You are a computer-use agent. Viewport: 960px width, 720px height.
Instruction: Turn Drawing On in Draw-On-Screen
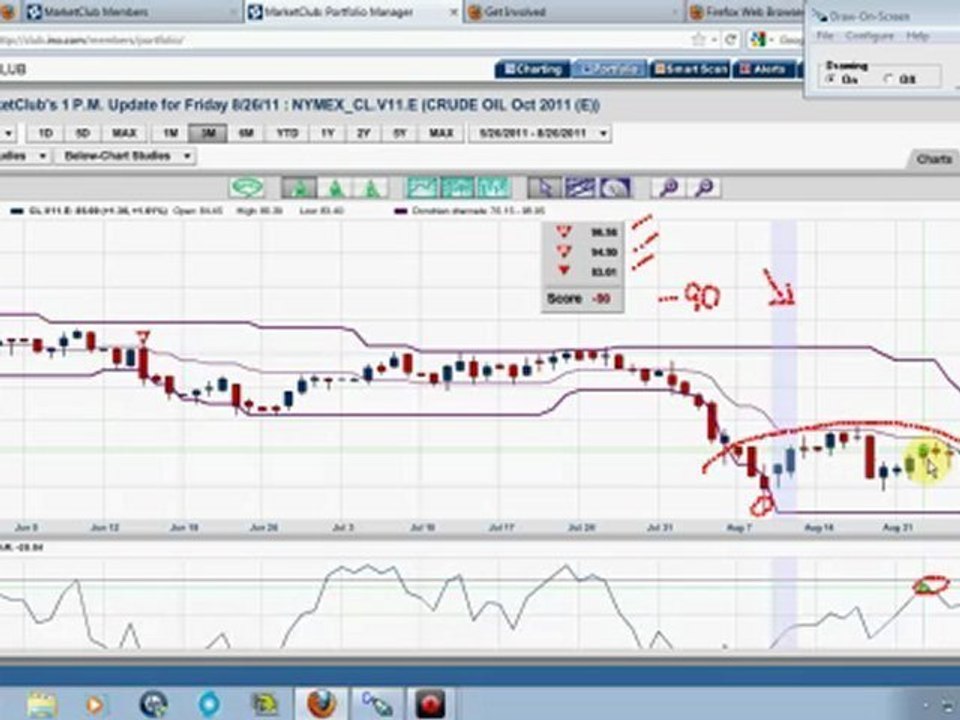point(831,79)
